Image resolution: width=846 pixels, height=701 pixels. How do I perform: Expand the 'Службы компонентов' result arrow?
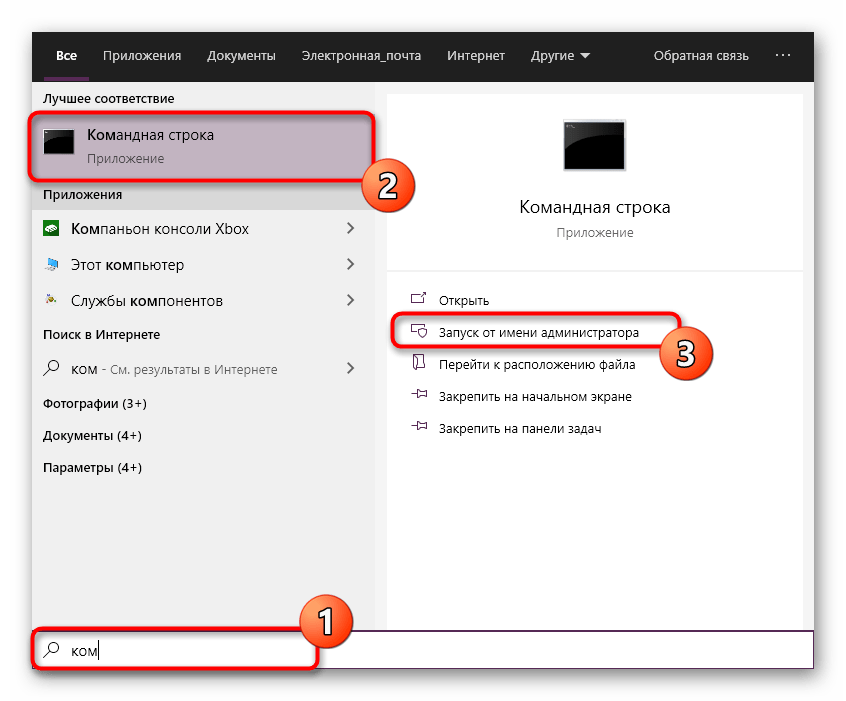pos(350,300)
